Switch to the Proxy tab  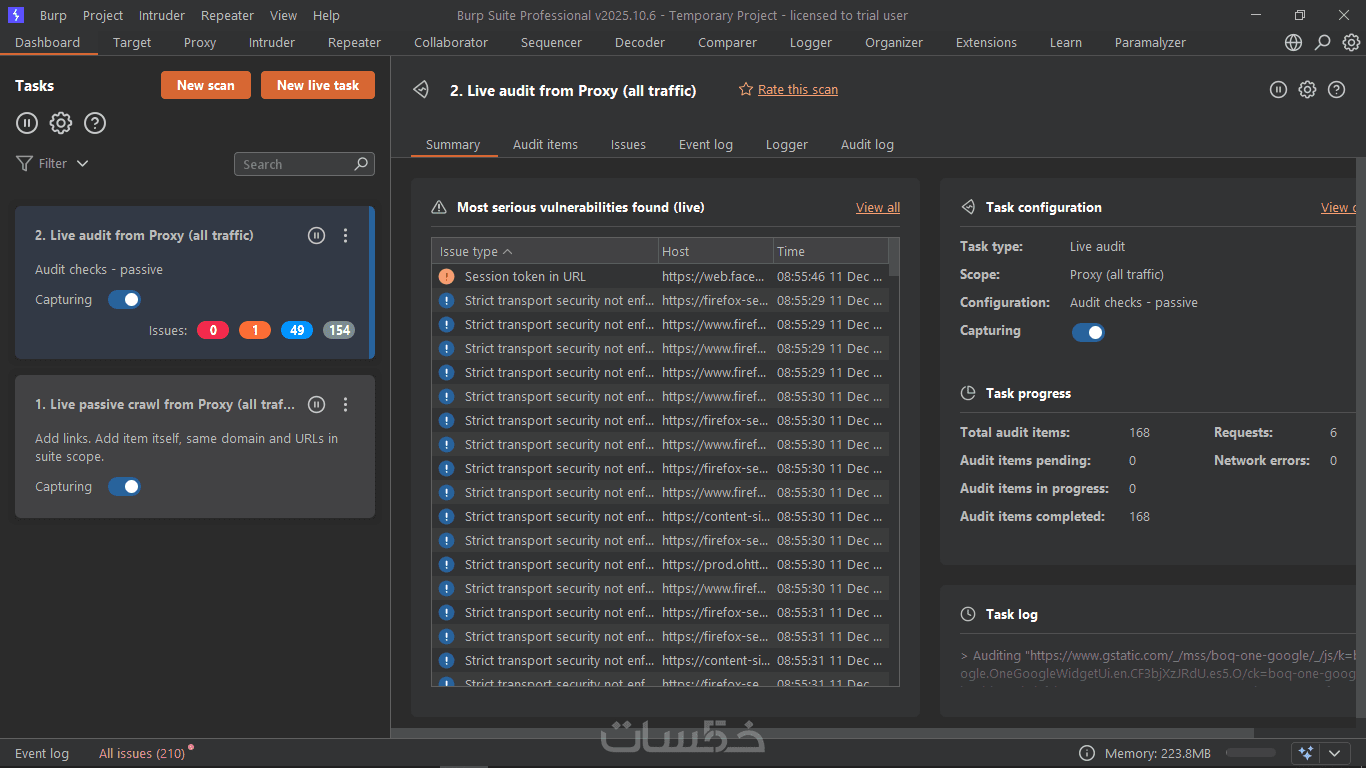[x=200, y=42]
